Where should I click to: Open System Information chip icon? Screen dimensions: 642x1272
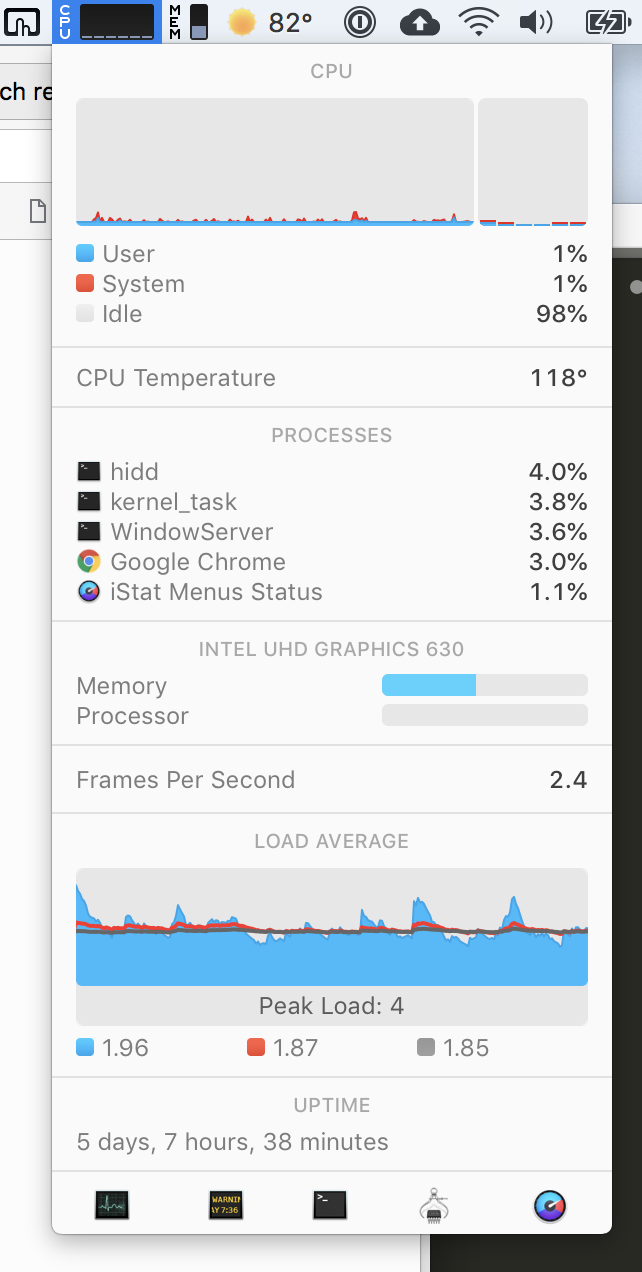[x=434, y=1205]
